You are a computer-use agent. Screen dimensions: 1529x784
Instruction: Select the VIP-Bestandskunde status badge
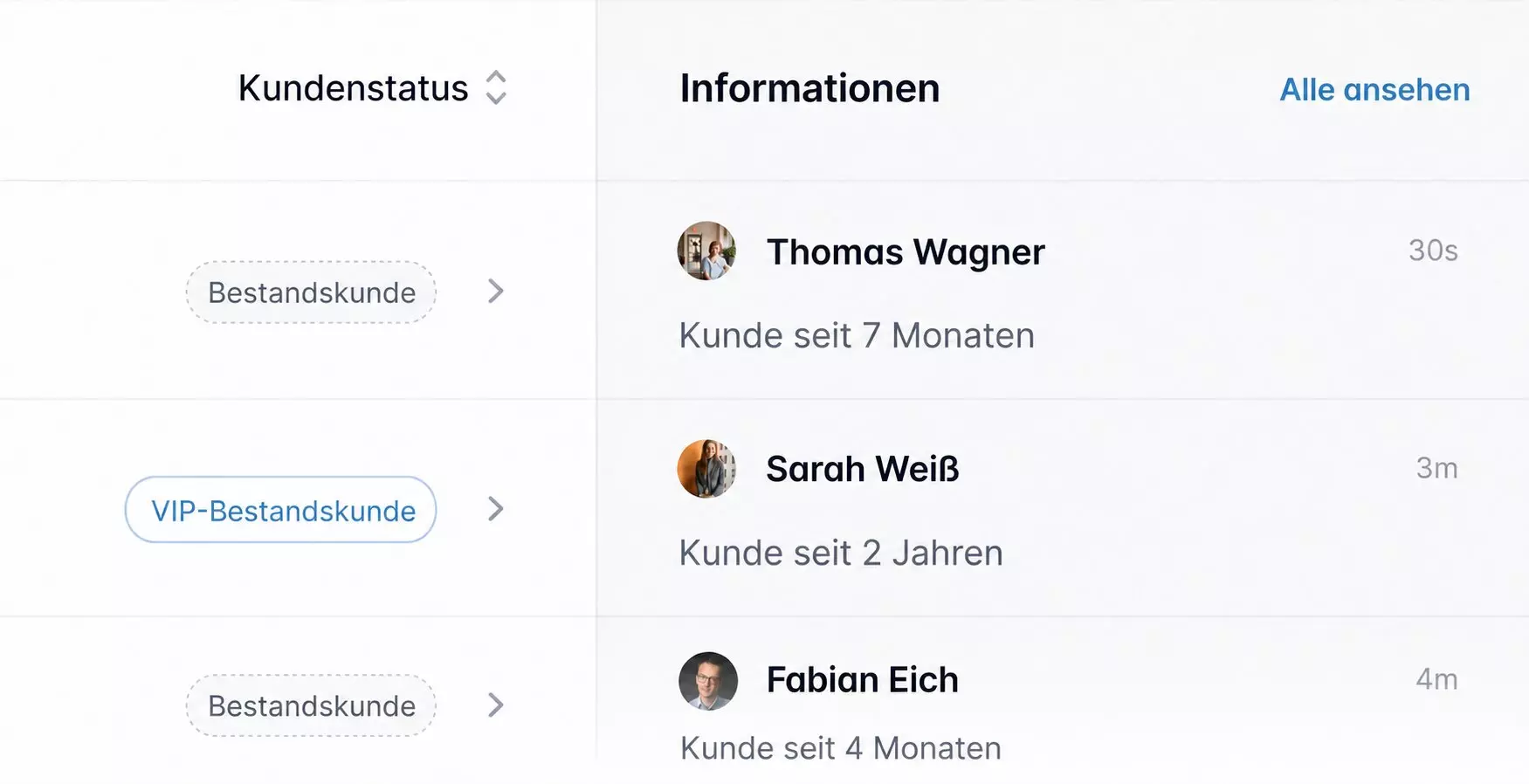pyautogui.click(x=280, y=510)
